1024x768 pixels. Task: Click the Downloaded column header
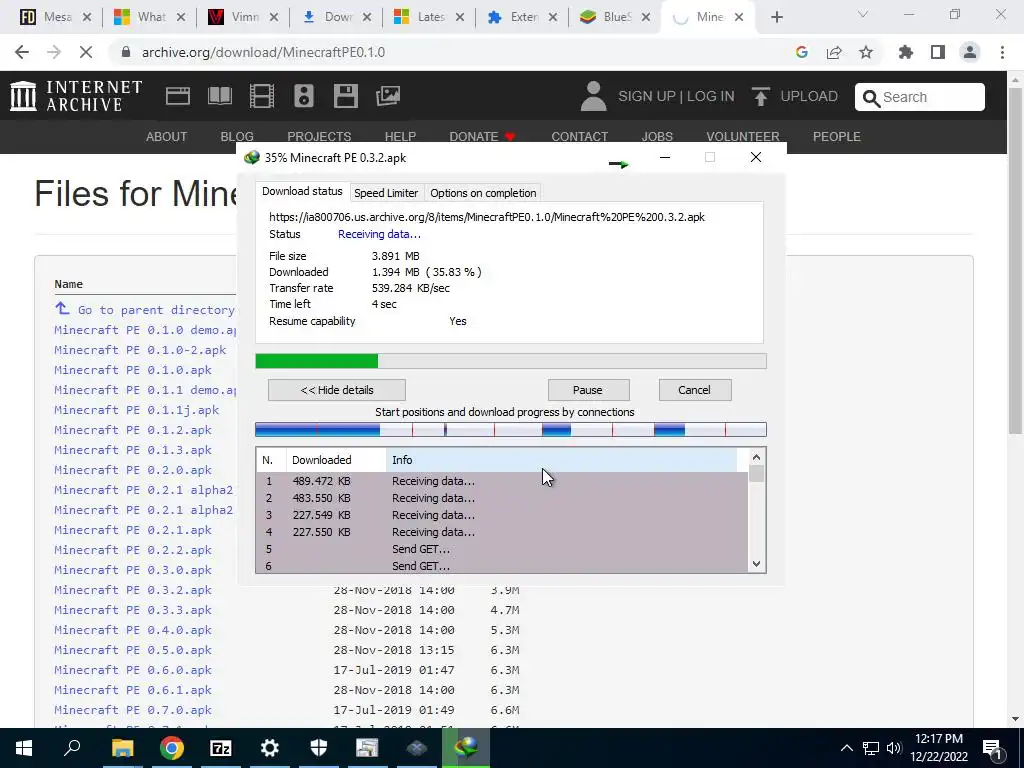click(x=336, y=460)
